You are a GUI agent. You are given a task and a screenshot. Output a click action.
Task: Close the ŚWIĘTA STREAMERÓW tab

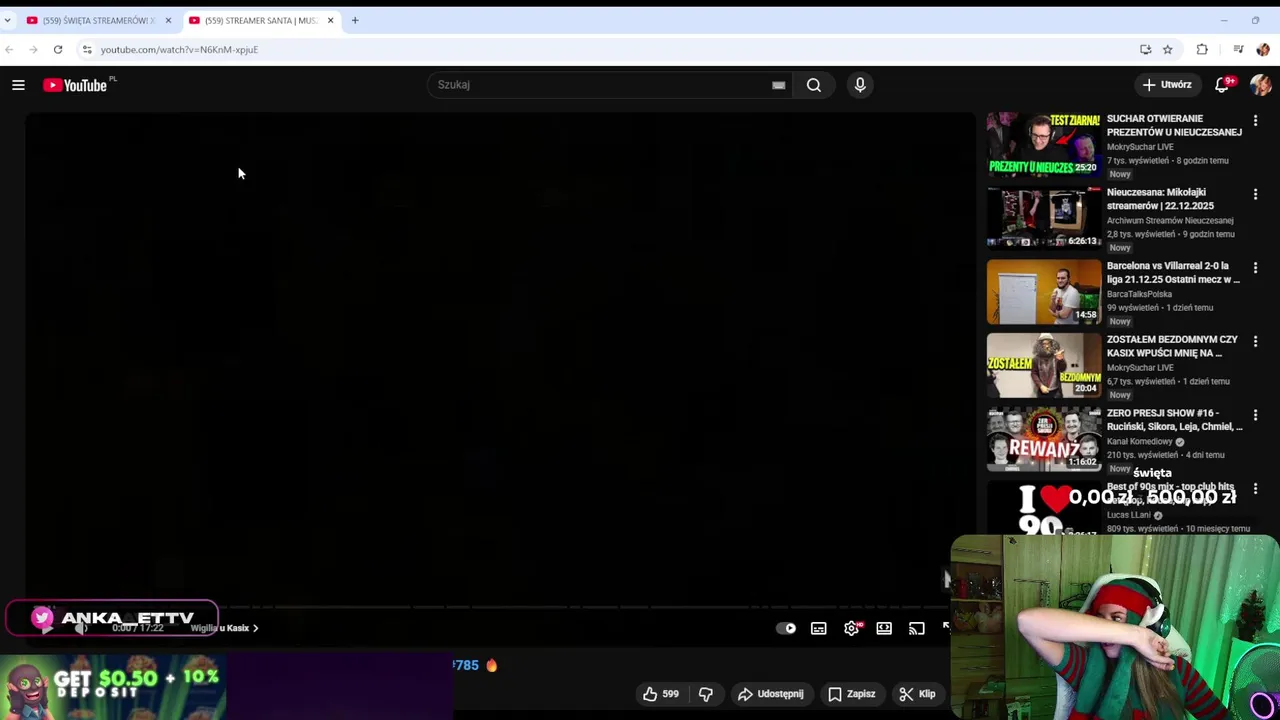point(168,20)
